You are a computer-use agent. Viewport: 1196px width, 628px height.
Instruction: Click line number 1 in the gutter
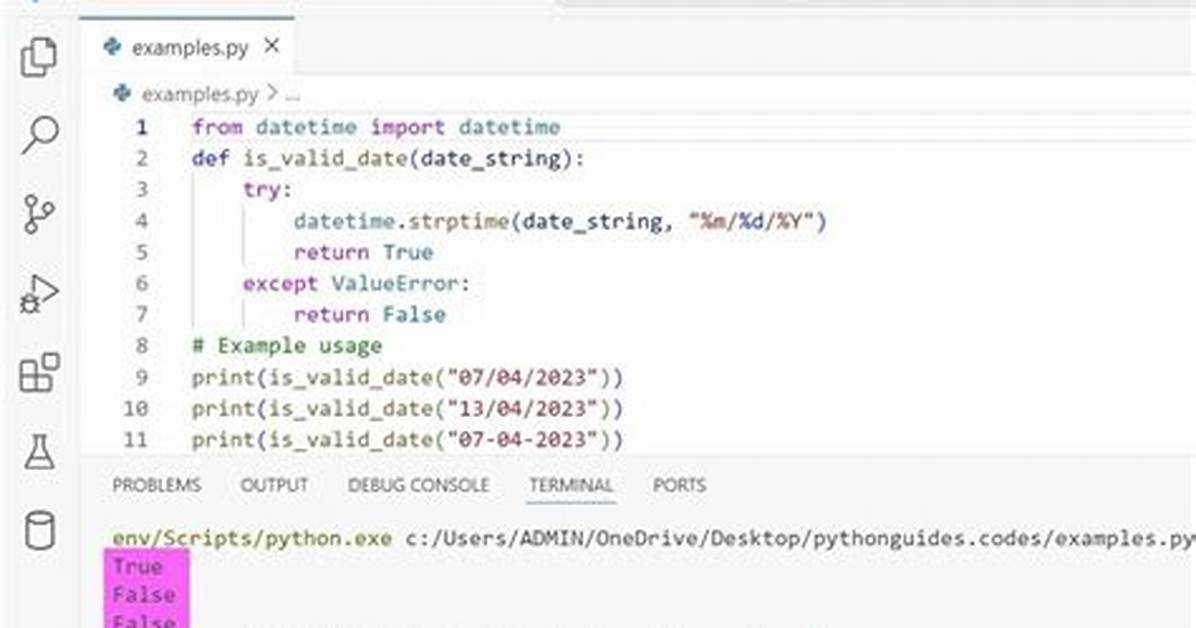click(142, 127)
